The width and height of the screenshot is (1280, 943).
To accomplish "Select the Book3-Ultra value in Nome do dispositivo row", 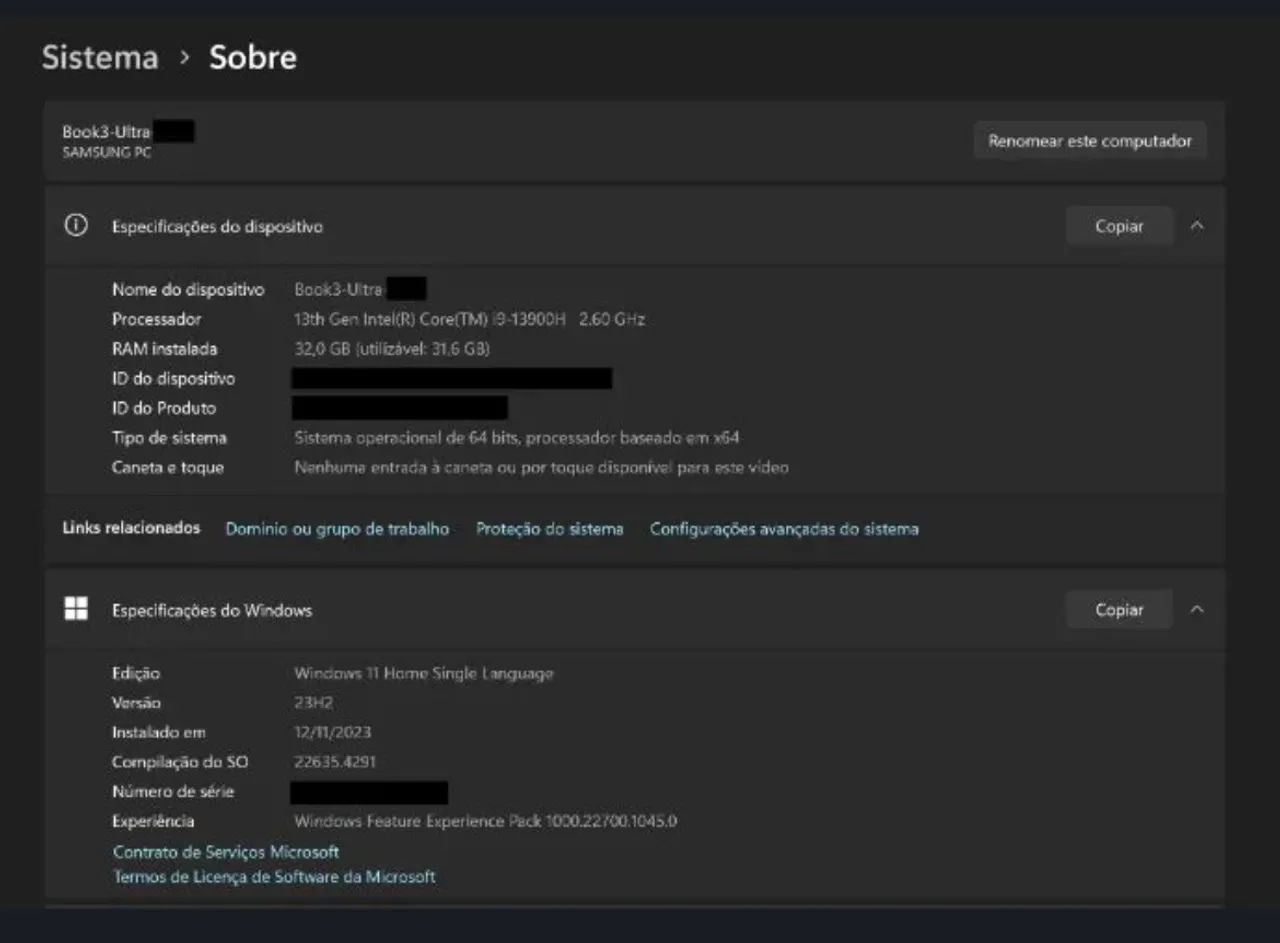I will tap(339, 289).
